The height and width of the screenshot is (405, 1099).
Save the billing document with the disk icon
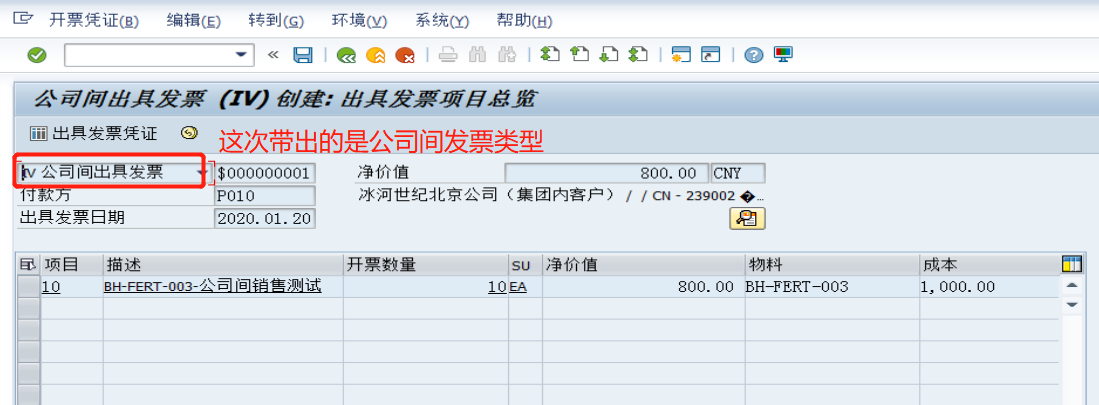[303, 55]
